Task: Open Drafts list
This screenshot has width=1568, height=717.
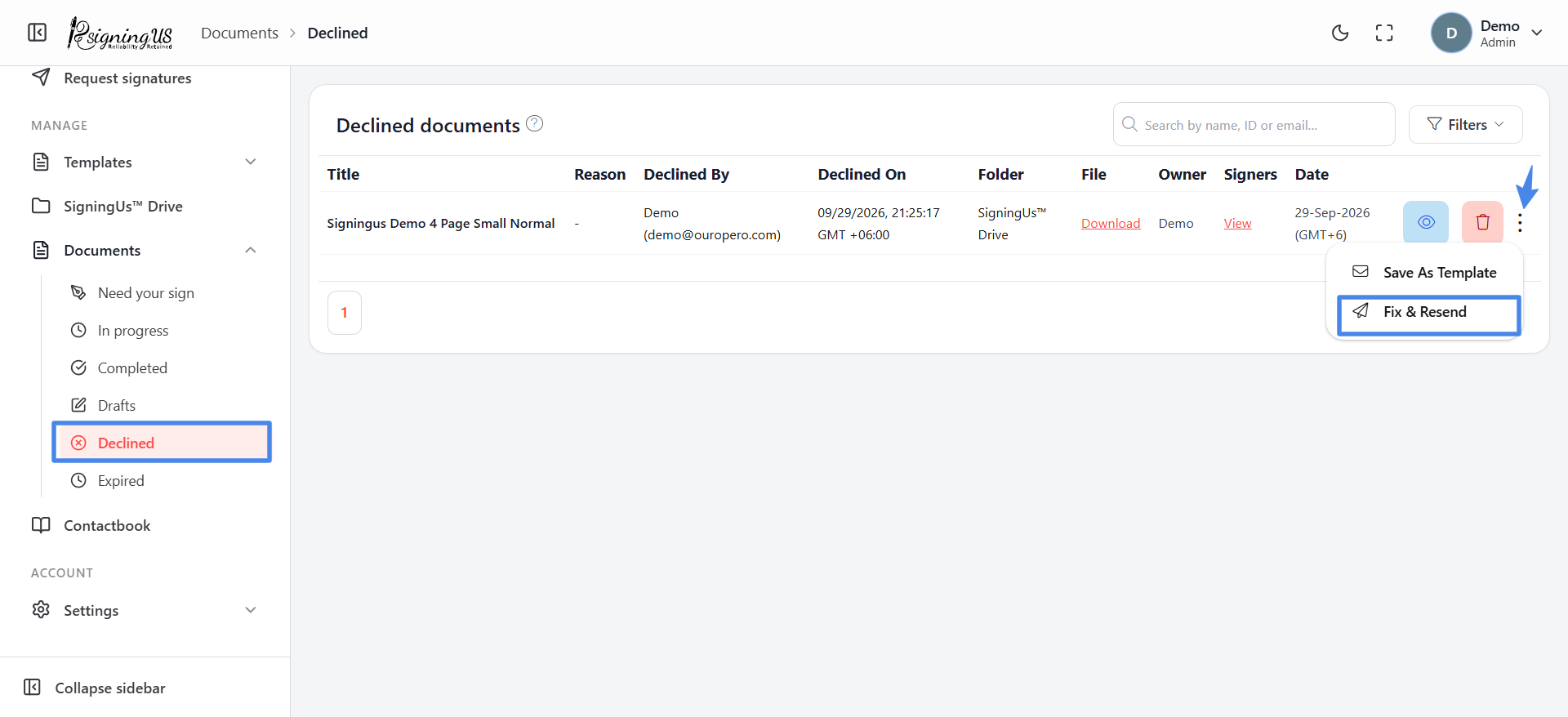Action: pyautogui.click(x=117, y=406)
